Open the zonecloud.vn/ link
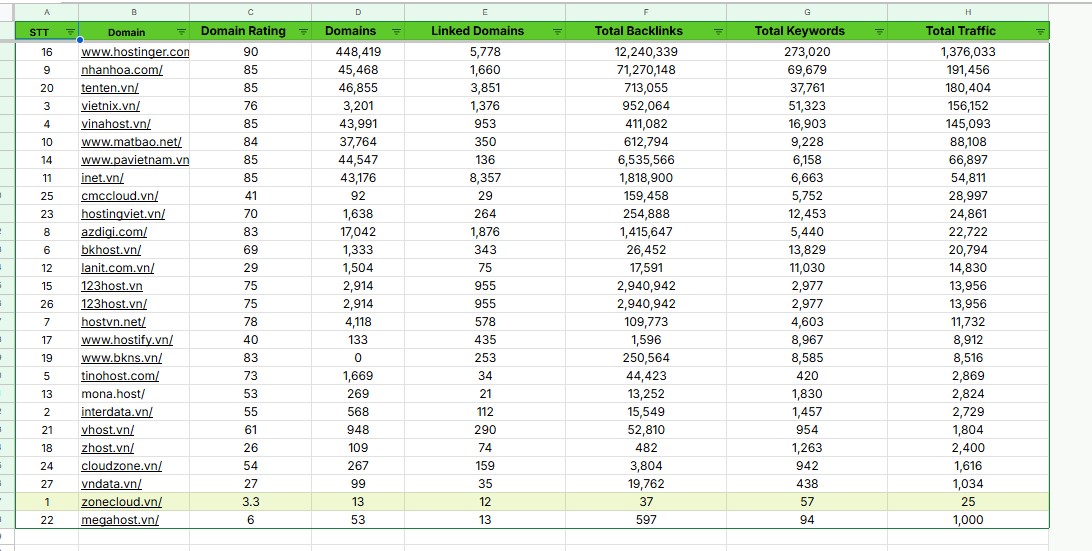1092x551 pixels. 122,502
